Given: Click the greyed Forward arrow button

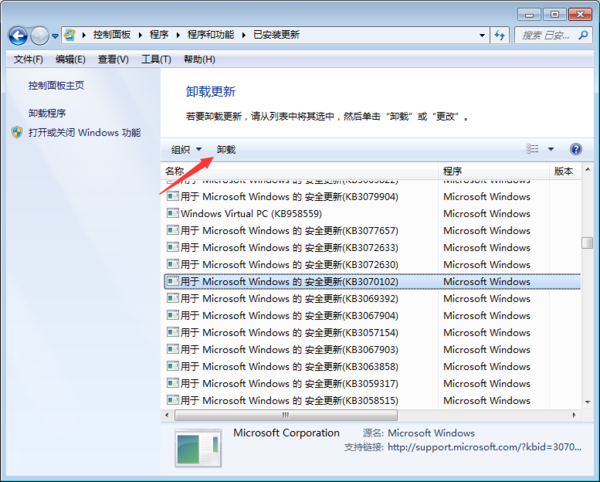Looking at the screenshot, I should (39, 36).
